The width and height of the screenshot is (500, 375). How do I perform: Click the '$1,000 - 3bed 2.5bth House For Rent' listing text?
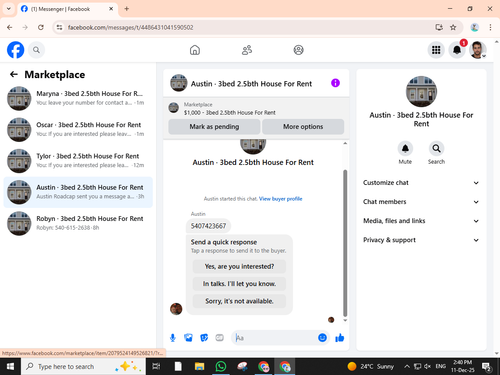pyautogui.click(x=230, y=113)
